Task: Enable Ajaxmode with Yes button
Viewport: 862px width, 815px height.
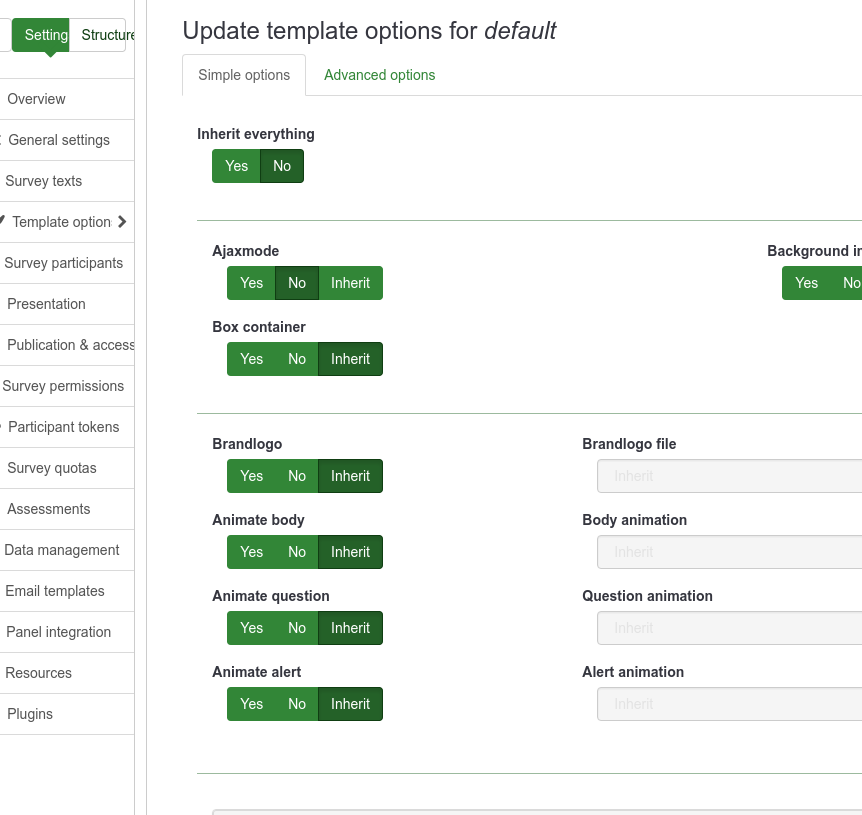Action: pos(251,283)
